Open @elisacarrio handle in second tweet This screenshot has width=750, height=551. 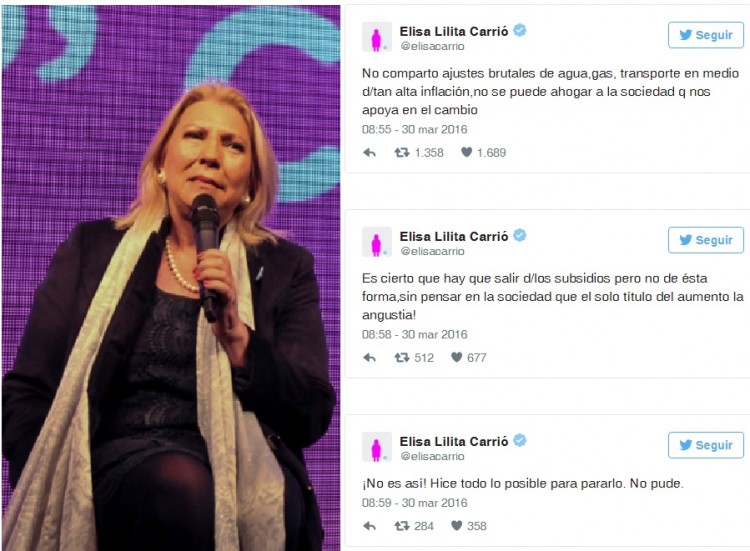pos(432,251)
